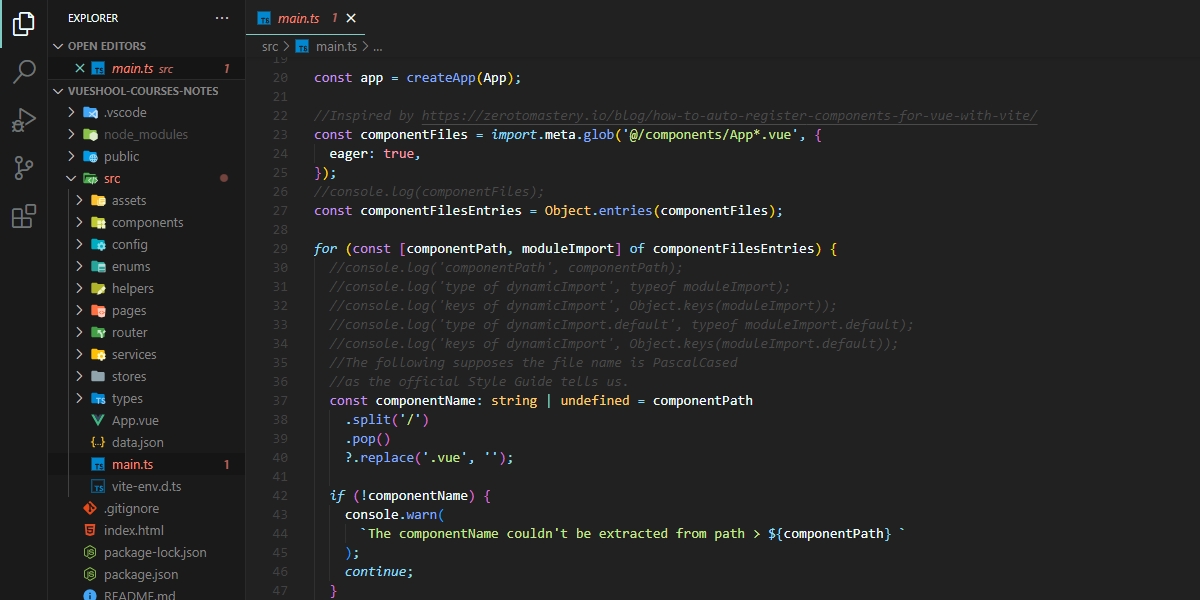Open package.json in the explorer
The image size is (1200, 600).
(x=140, y=575)
